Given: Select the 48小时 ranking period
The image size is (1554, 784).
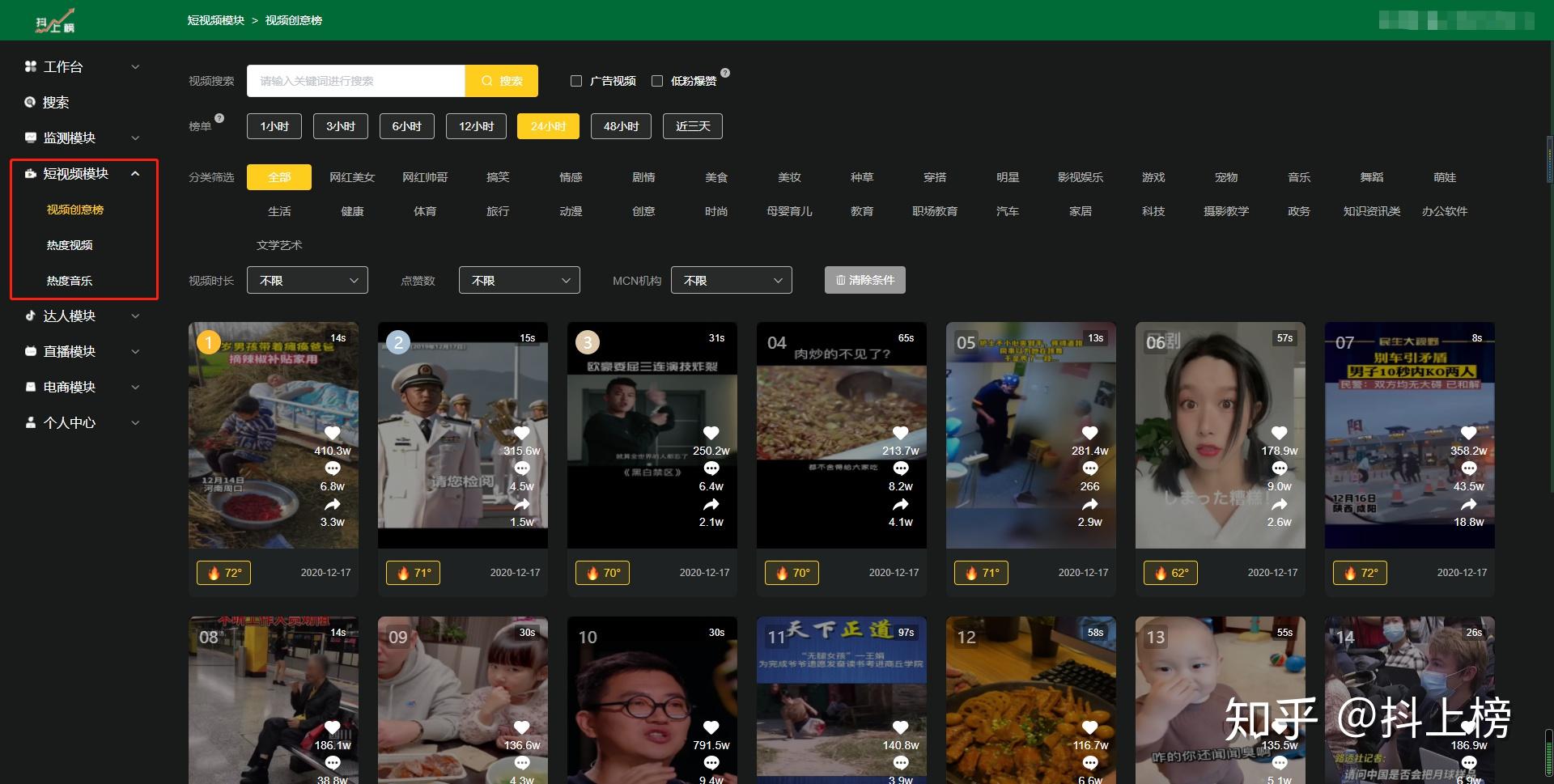Looking at the screenshot, I should tap(621, 126).
